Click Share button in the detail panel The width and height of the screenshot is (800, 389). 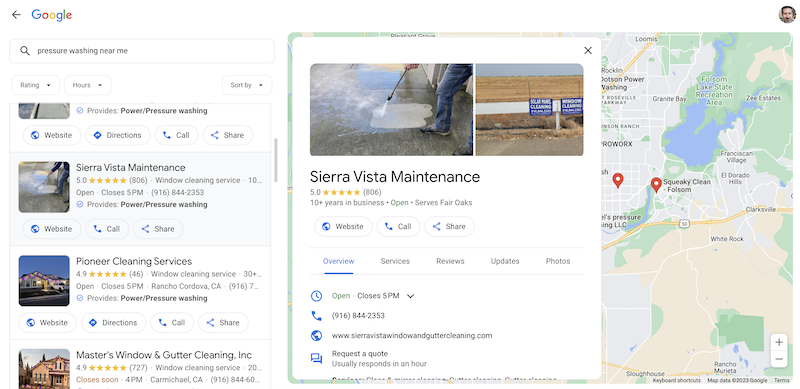(x=449, y=227)
